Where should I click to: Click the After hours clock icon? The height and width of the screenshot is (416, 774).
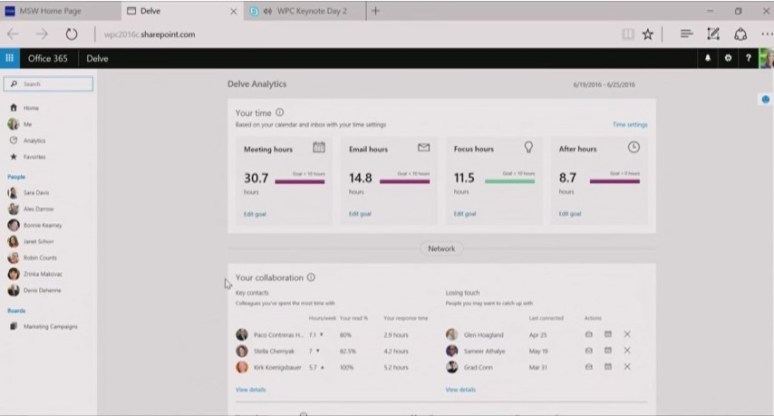(x=634, y=147)
